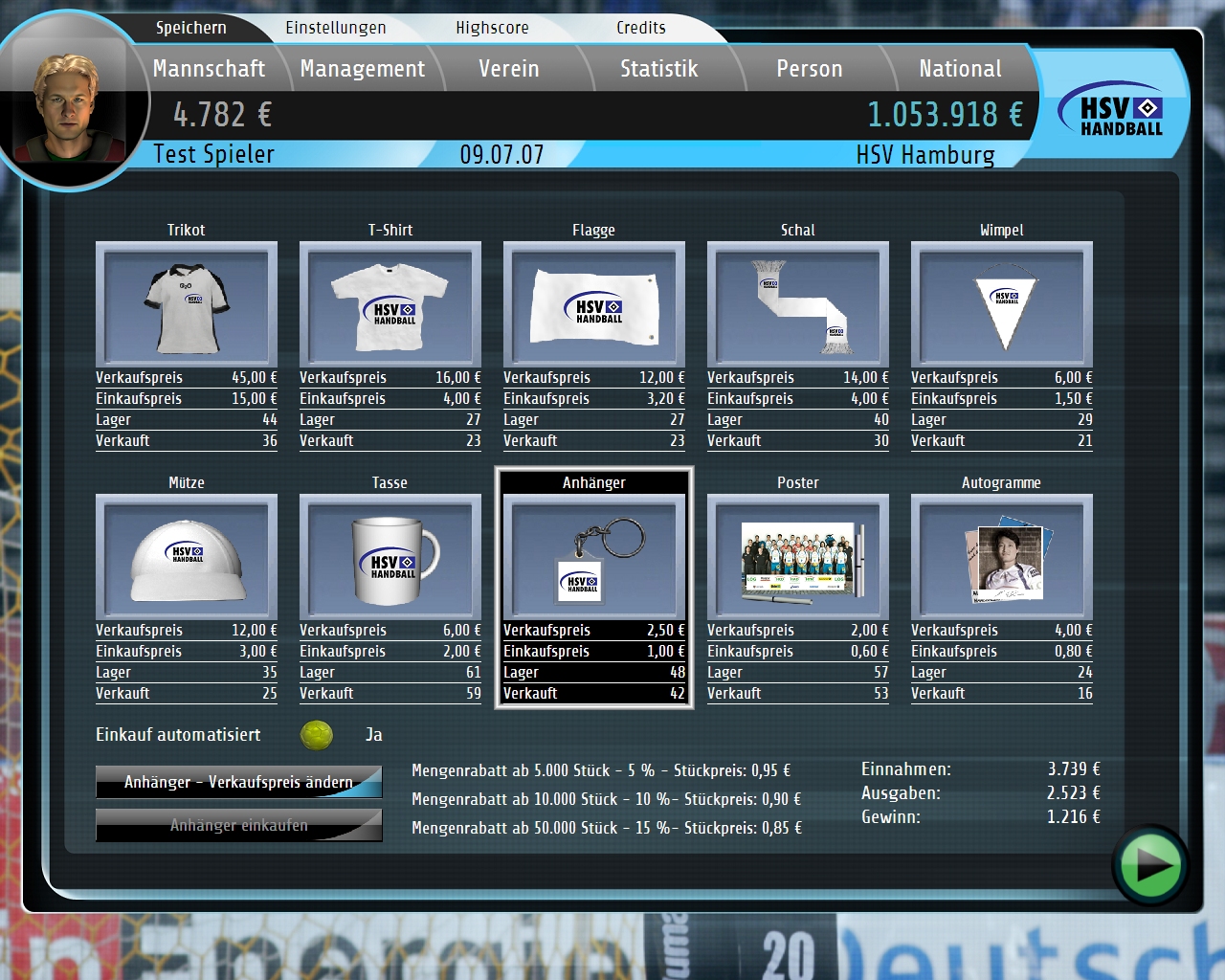This screenshot has height=980, width=1225.
Task: Select the Wimpel pennant item
Action: pos(1002,303)
